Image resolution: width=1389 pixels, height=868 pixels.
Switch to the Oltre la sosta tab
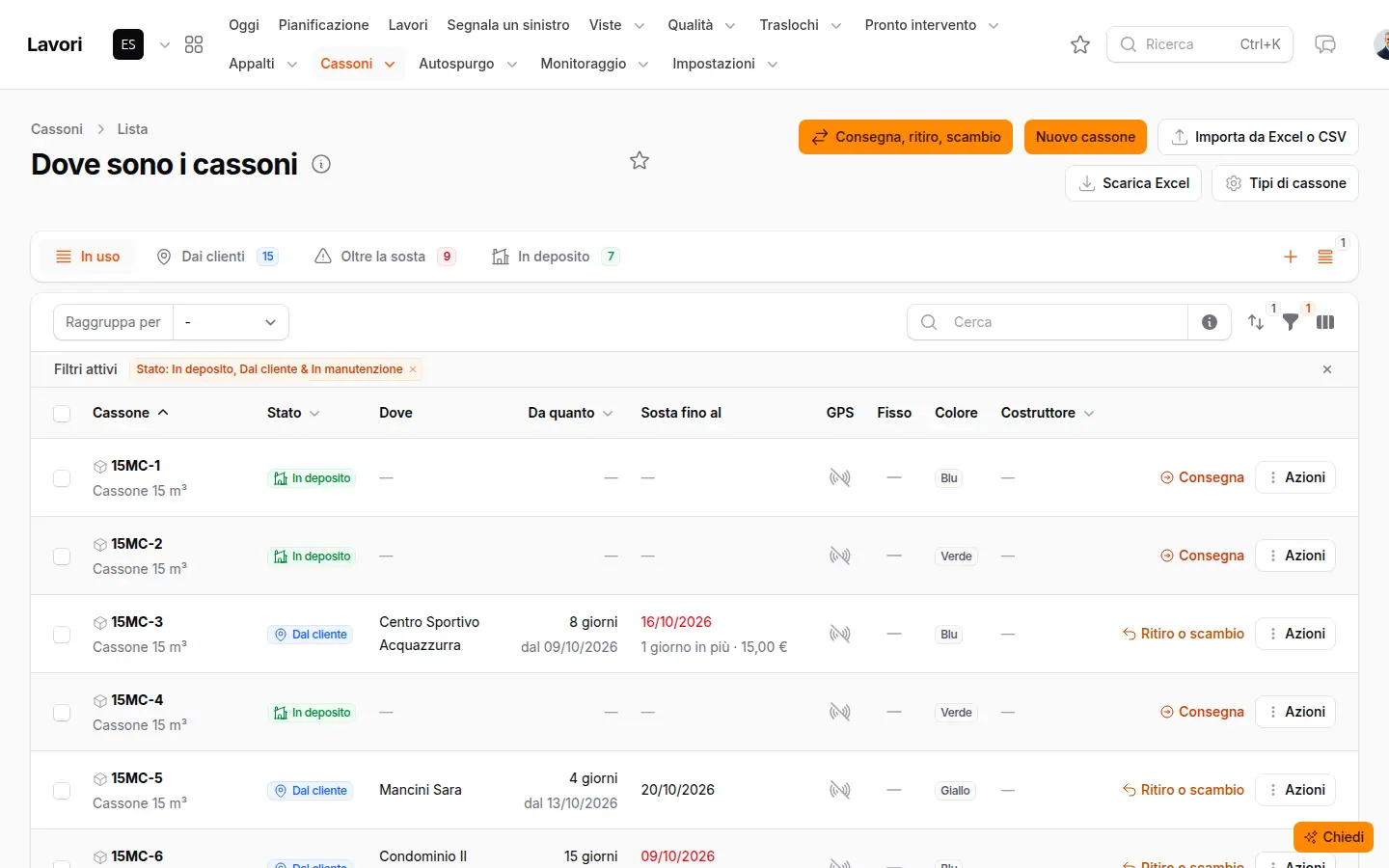tap(385, 257)
